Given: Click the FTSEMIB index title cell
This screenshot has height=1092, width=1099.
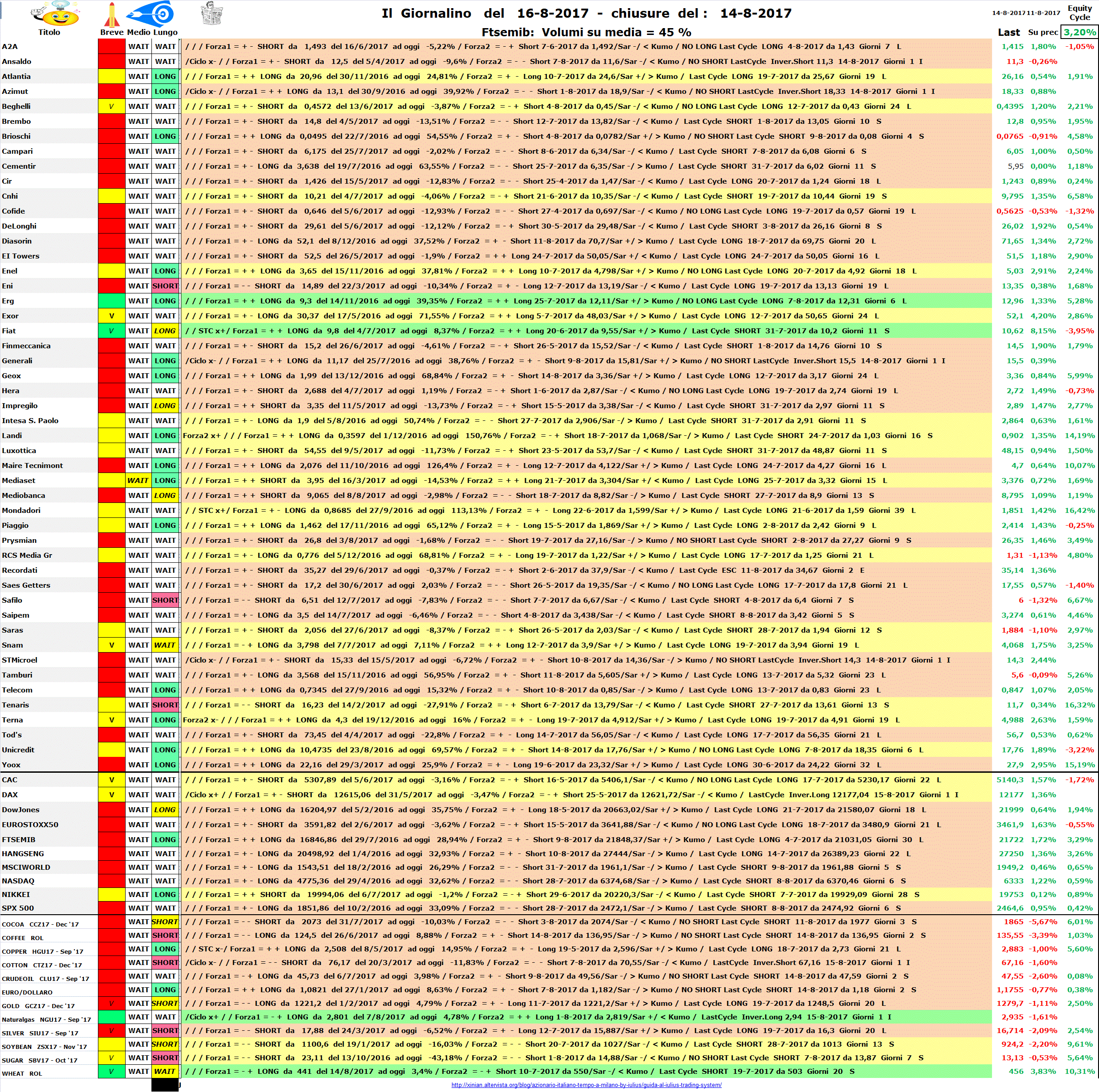Looking at the screenshot, I should (49, 840).
